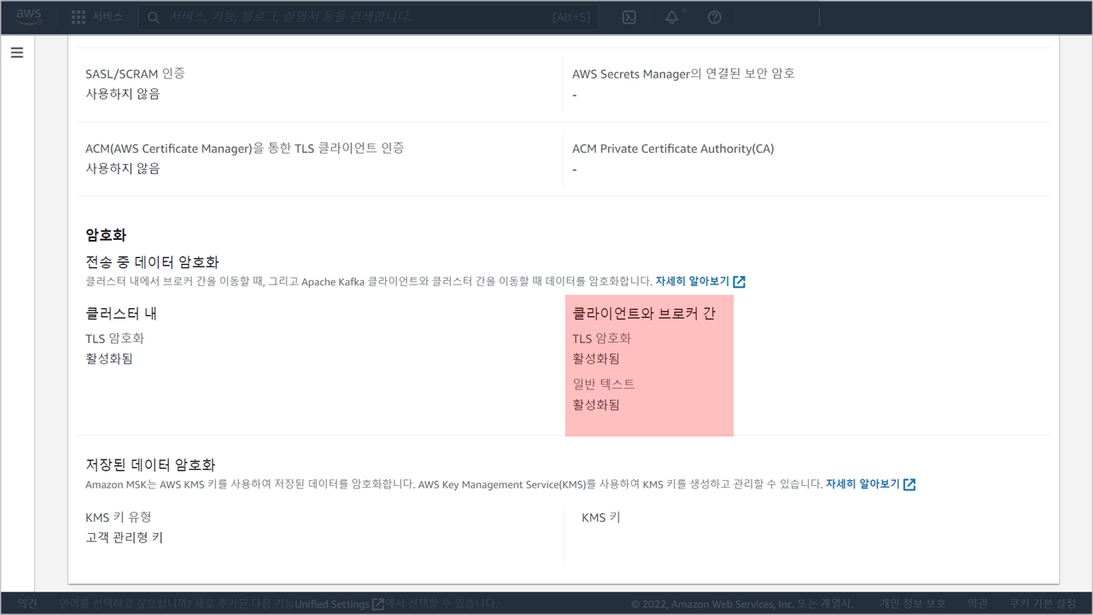This screenshot has width=1093, height=615.
Task: Click external link icon beside transit encryption link
Action: [x=740, y=282]
